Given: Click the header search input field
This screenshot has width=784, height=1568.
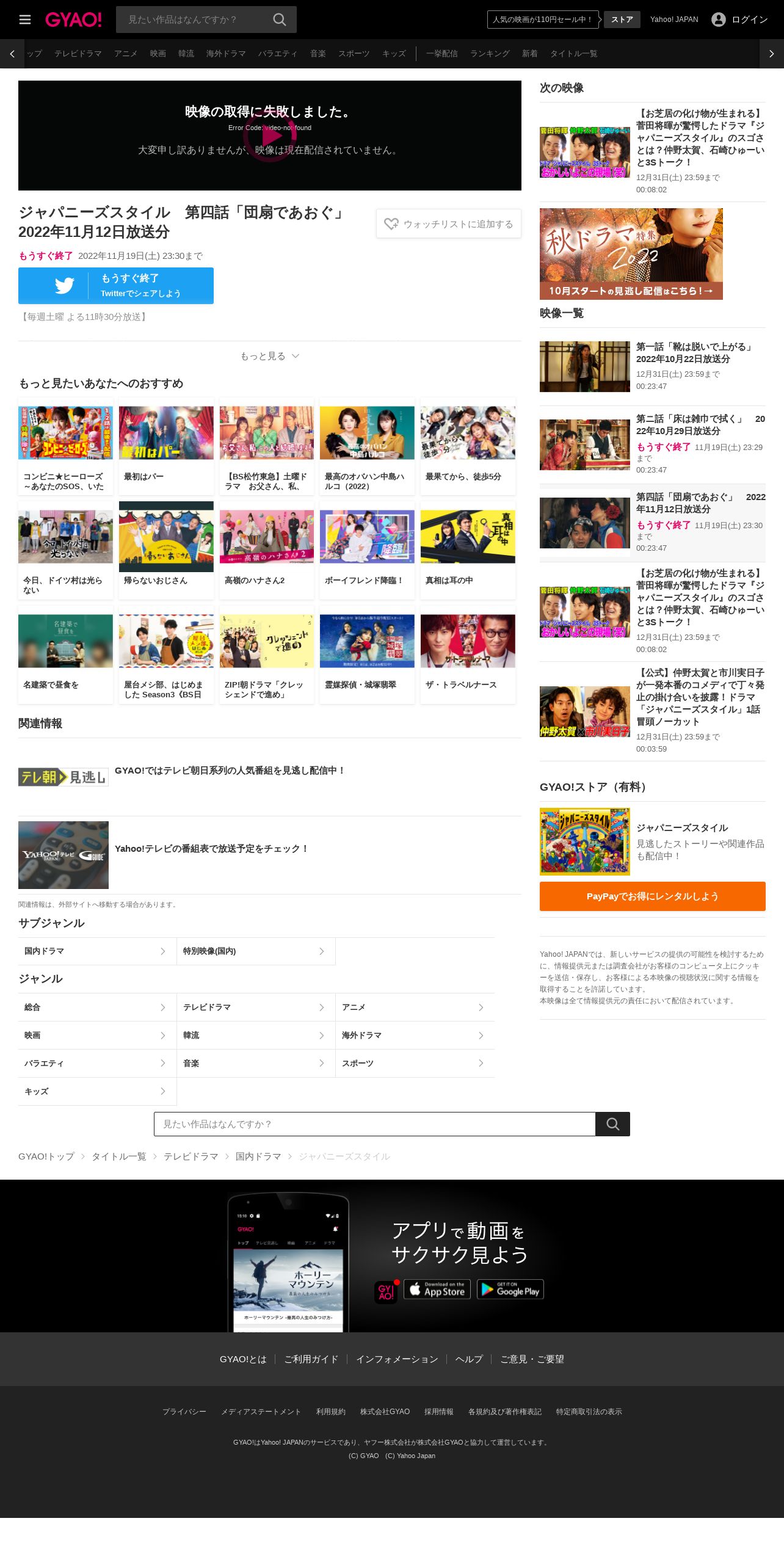Looking at the screenshot, I should pyautogui.click(x=194, y=20).
